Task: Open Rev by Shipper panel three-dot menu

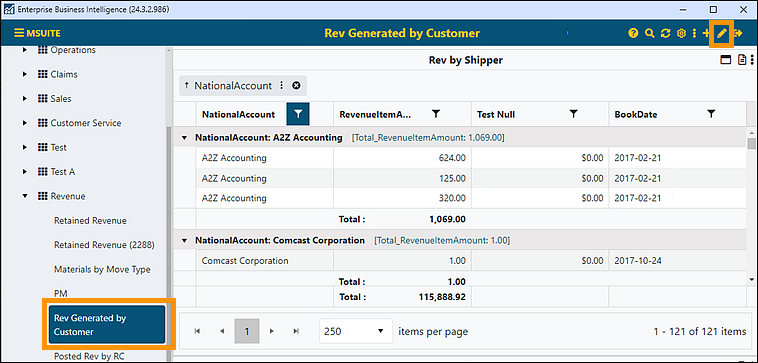Action: 752,60
